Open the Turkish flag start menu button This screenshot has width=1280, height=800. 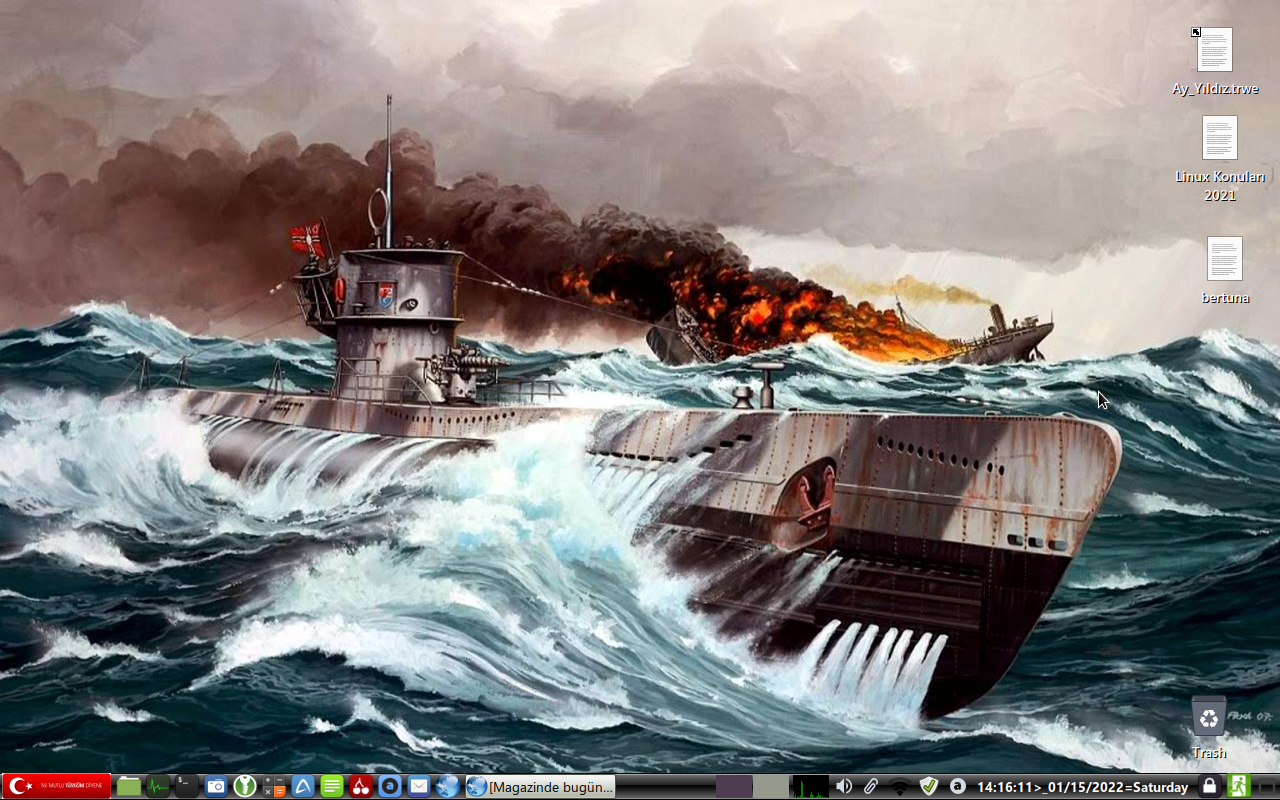coord(56,786)
